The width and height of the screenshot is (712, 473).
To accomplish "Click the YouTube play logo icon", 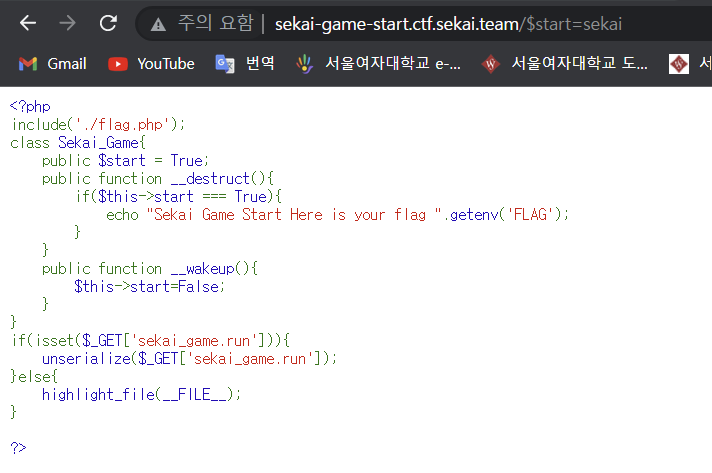I will tap(118, 64).
